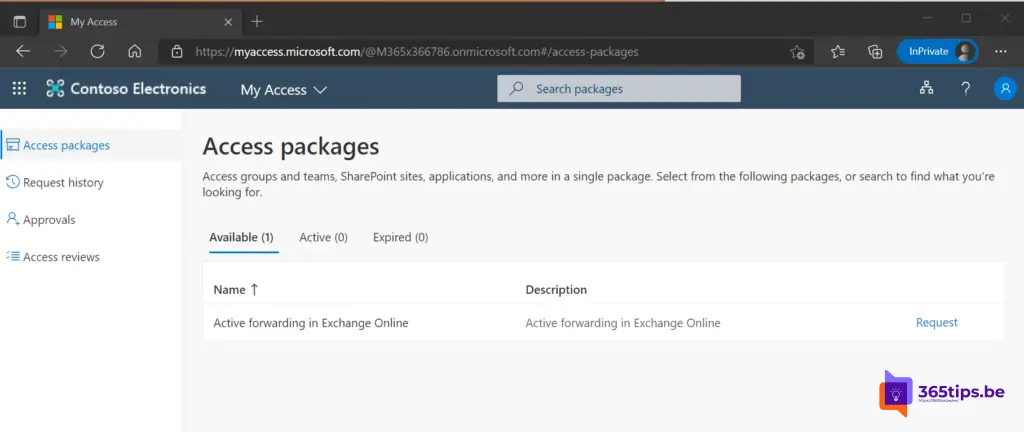Open the user account avatar icon
The width and height of the screenshot is (1024, 432).
click(1005, 89)
